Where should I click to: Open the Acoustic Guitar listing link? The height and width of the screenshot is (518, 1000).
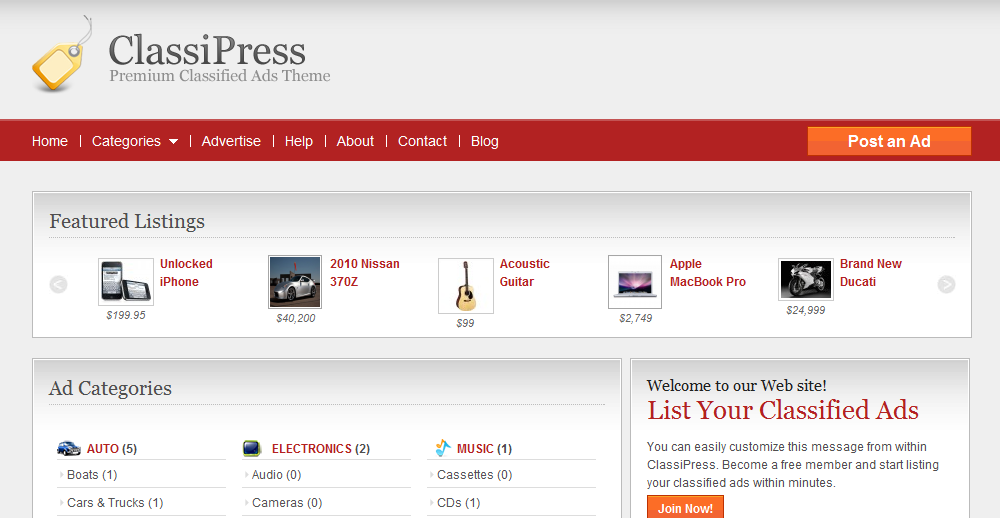point(524,272)
